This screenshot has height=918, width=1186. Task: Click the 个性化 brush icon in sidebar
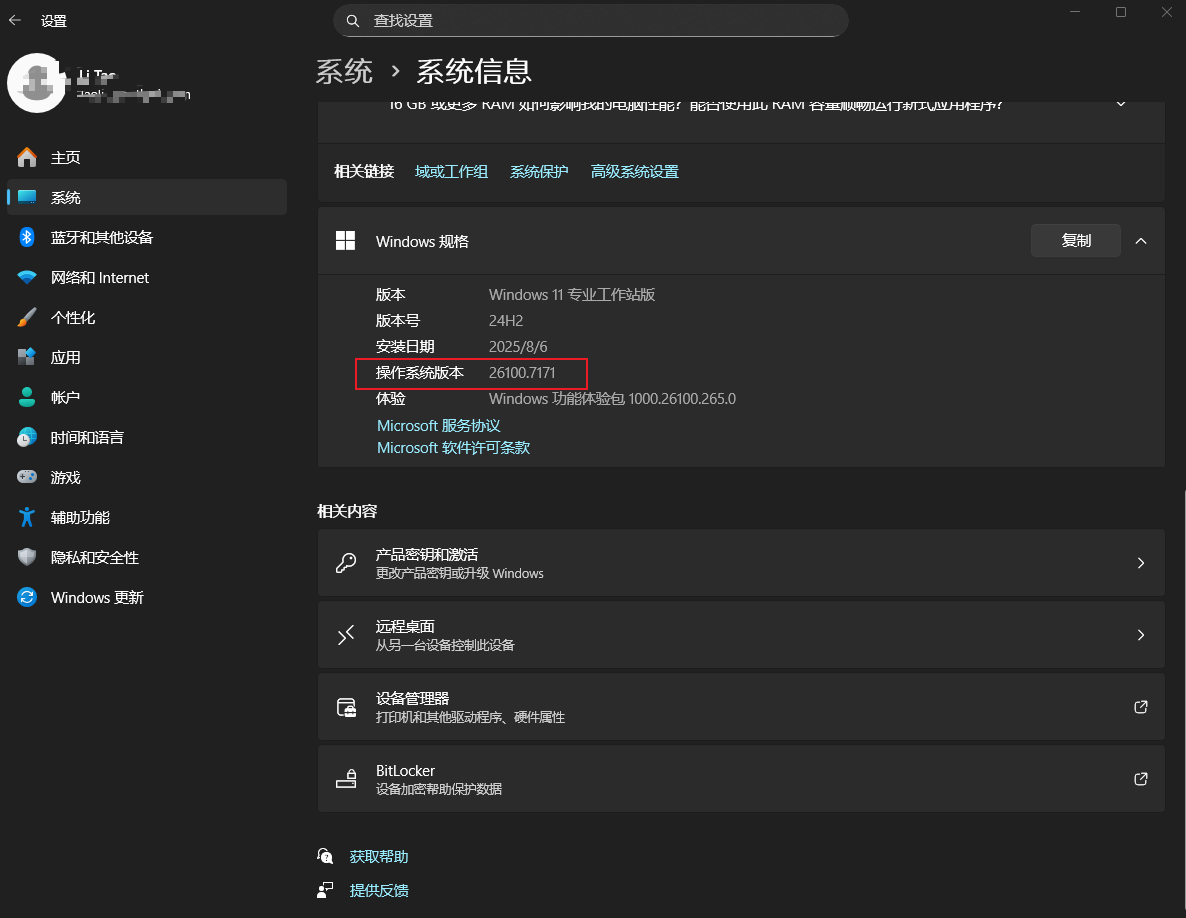click(26, 317)
